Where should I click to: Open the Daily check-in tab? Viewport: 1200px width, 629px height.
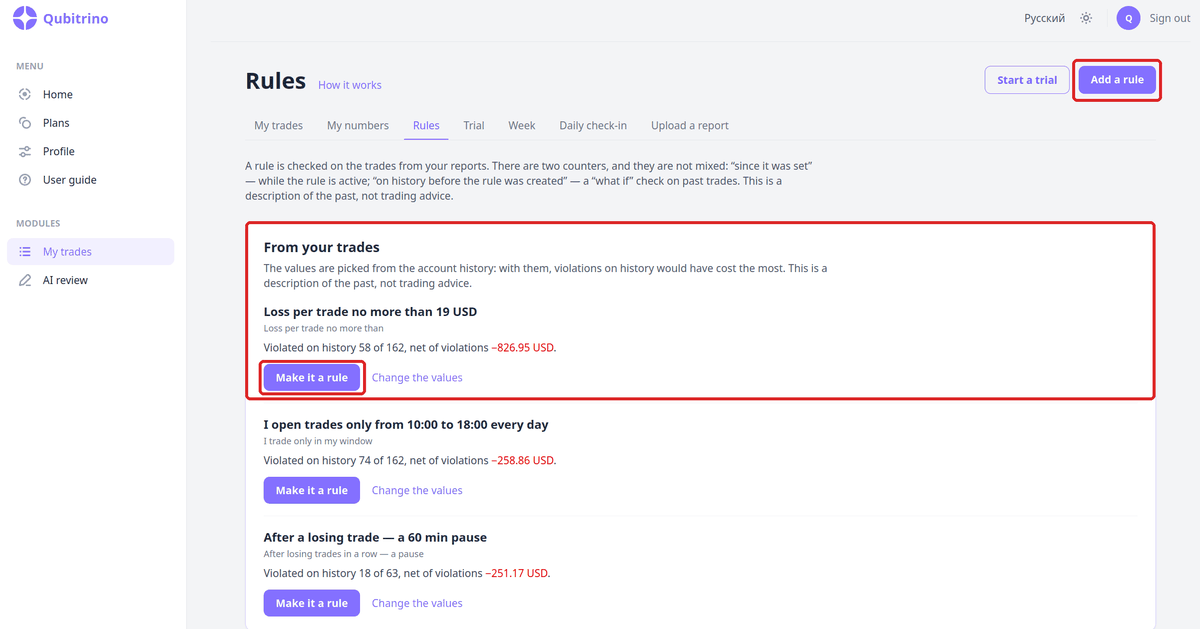pos(593,126)
